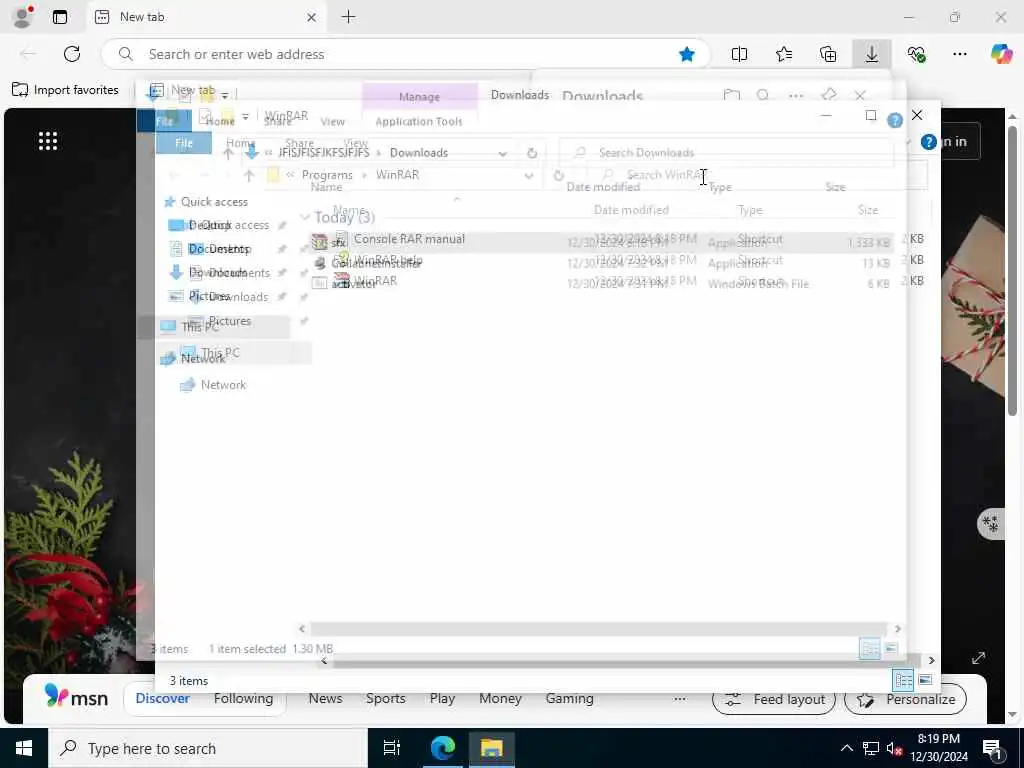Show more feed categories with ellipsis

680,699
